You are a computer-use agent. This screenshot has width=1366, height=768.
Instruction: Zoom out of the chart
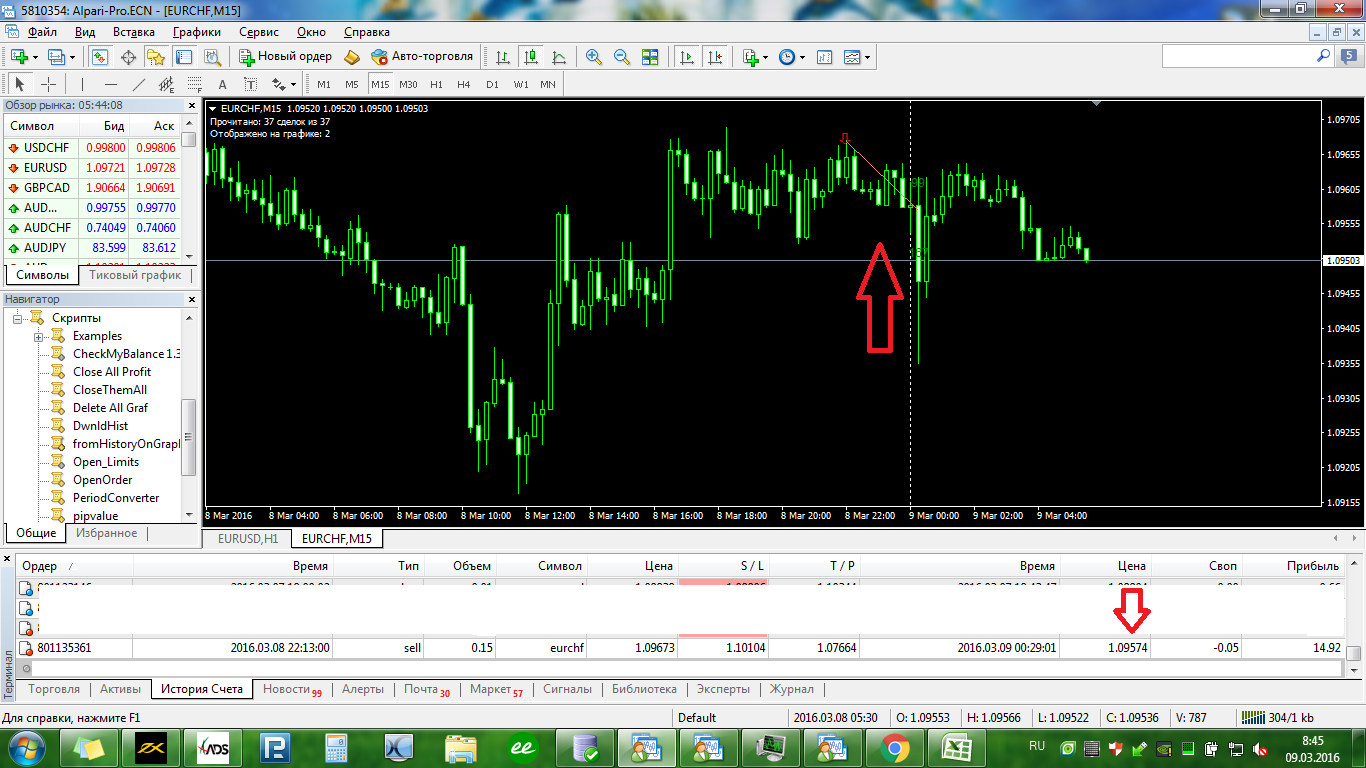tap(622, 57)
